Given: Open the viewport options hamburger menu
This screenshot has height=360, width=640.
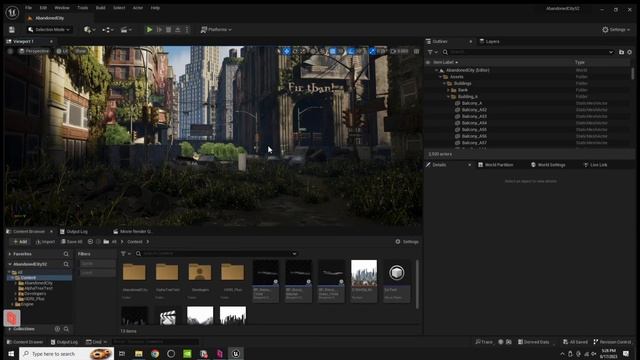Looking at the screenshot, I should coord(11,51).
